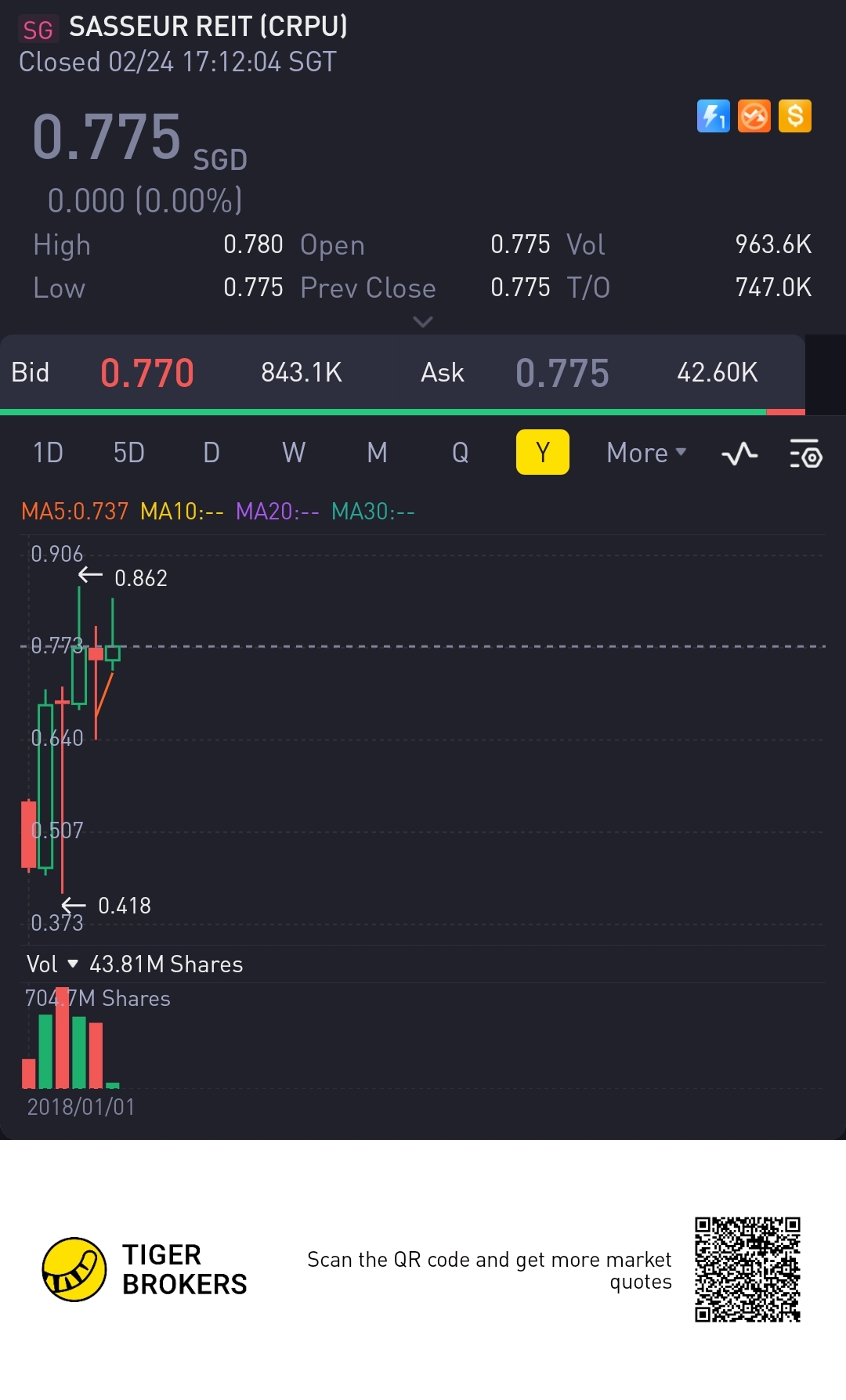Open the More timeframes dropdown
846x1400 pixels.
(x=646, y=453)
